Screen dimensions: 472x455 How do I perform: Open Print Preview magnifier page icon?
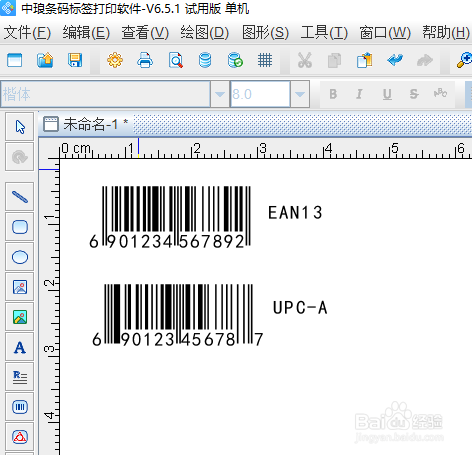pos(175,60)
